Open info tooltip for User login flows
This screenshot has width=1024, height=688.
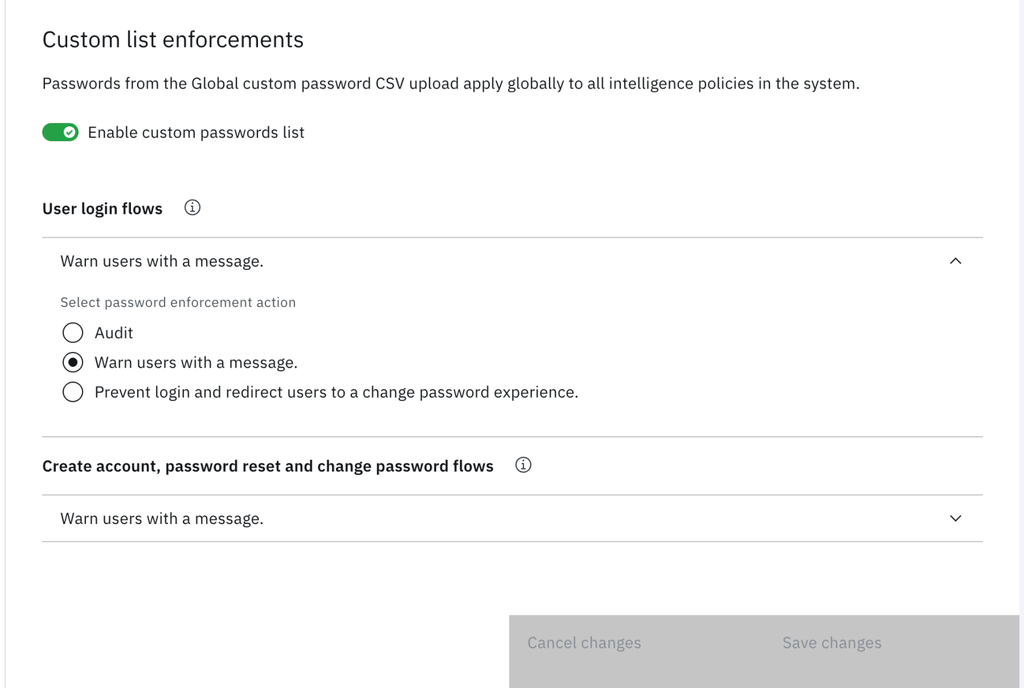[193, 208]
